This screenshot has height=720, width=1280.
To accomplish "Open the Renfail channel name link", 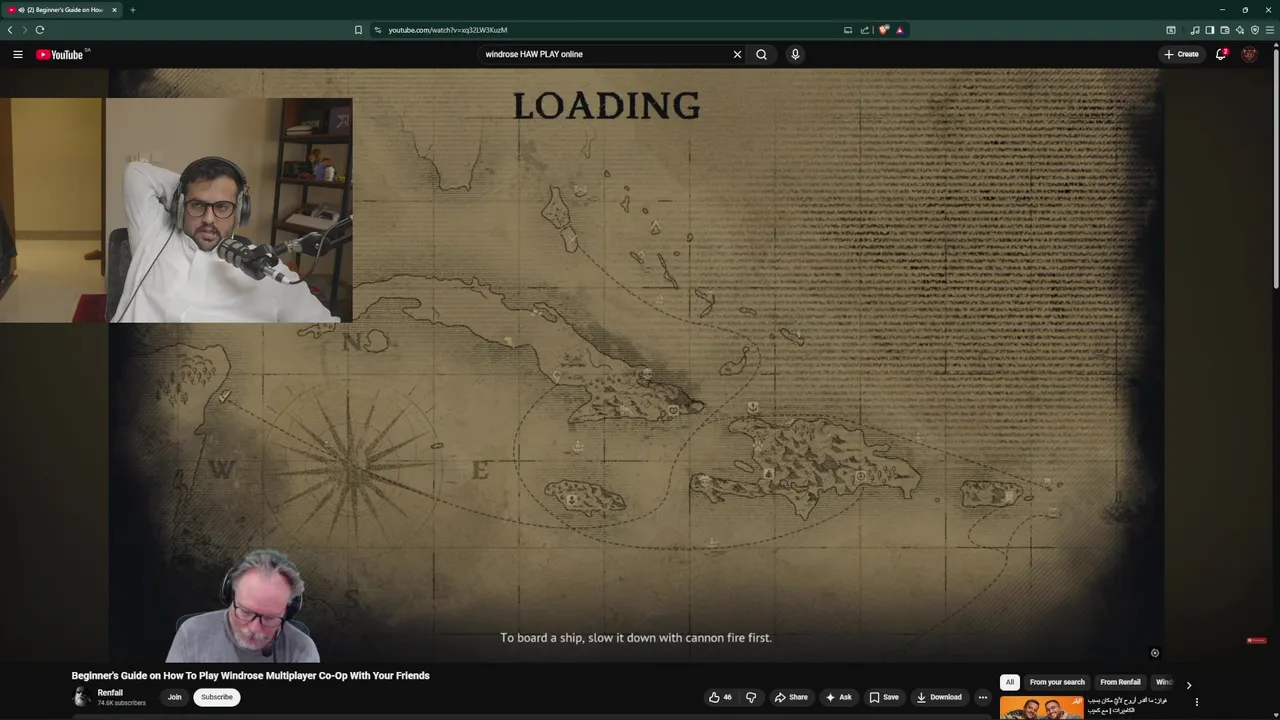I will [x=110, y=693].
